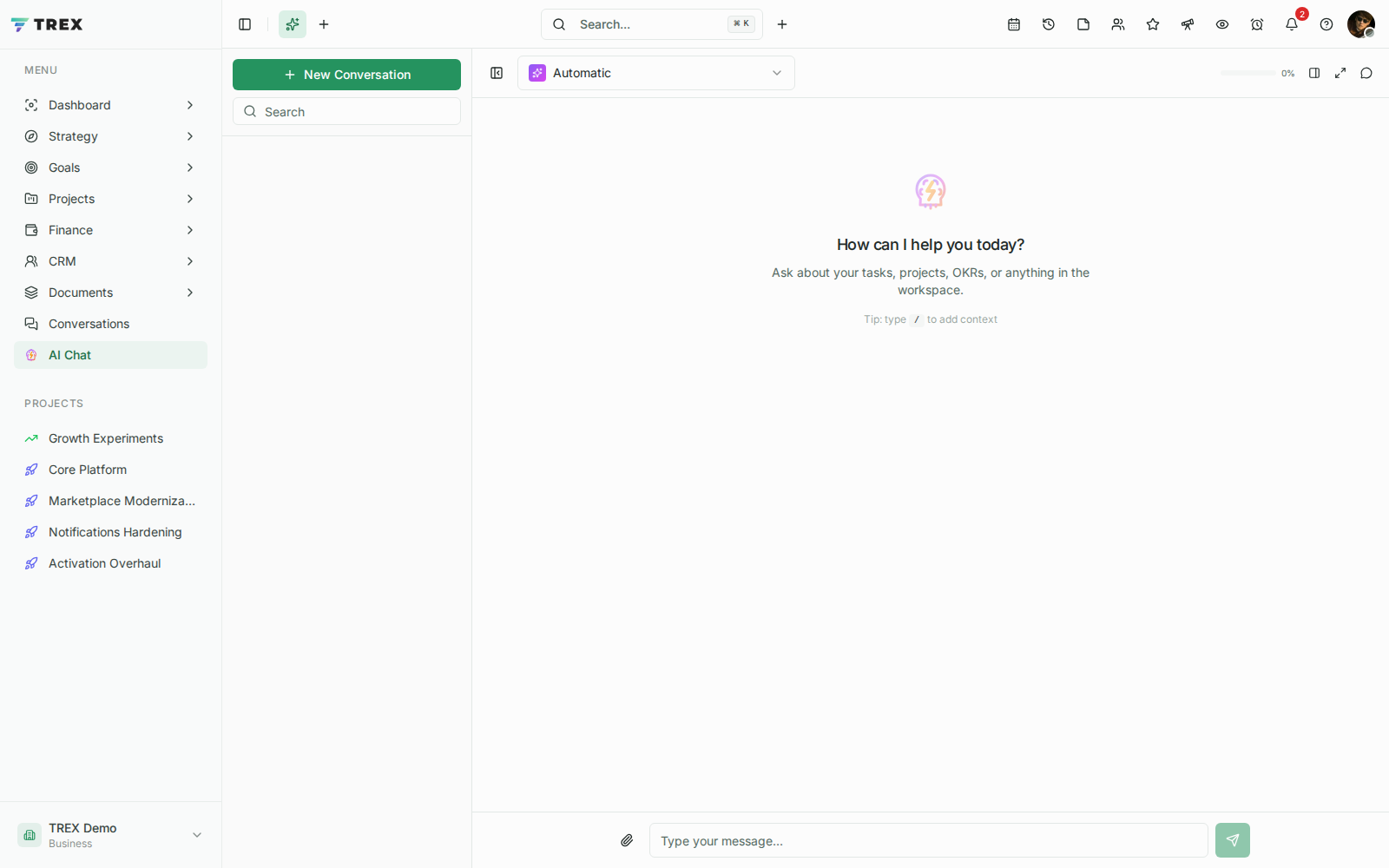Image resolution: width=1389 pixels, height=868 pixels.
Task: Open Conversations menu item
Action: pyautogui.click(x=110, y=324)
